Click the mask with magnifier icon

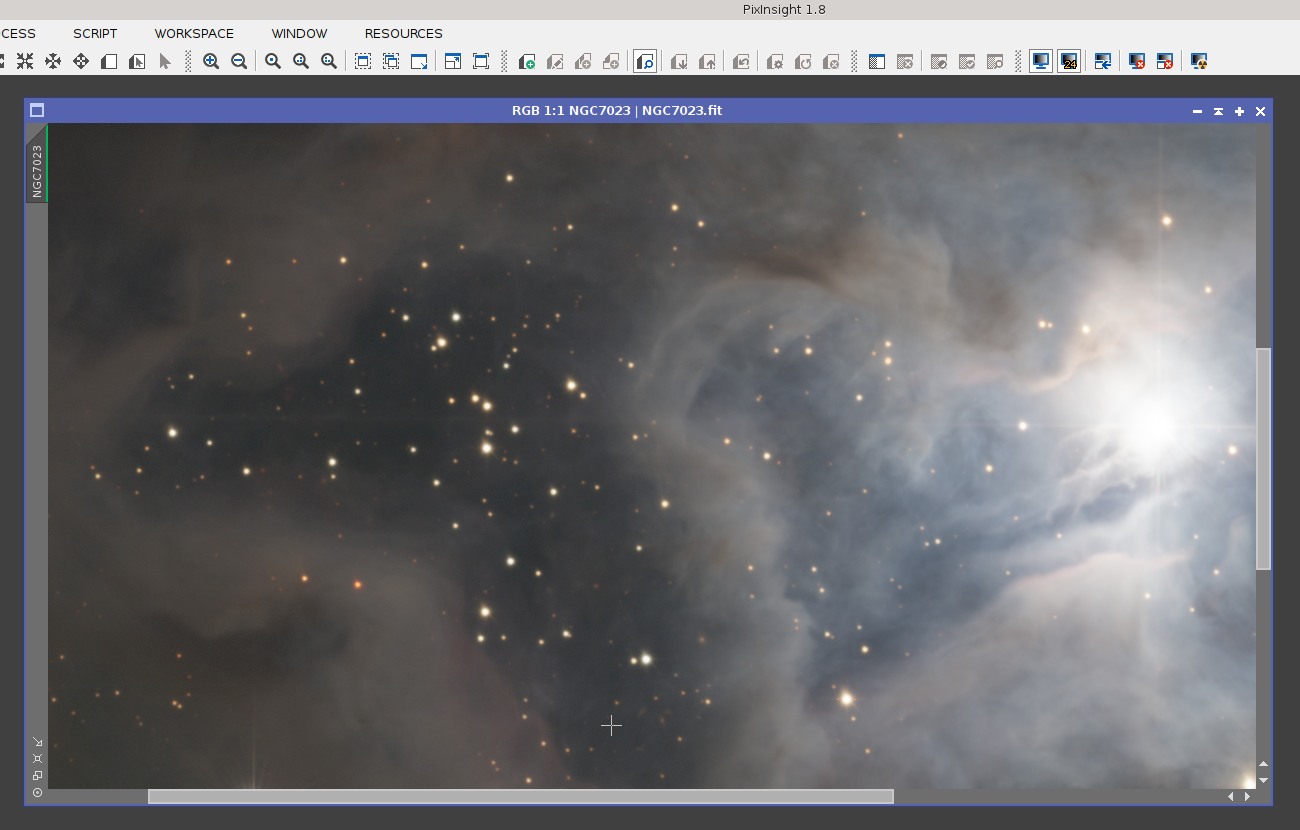click(995, 61)
